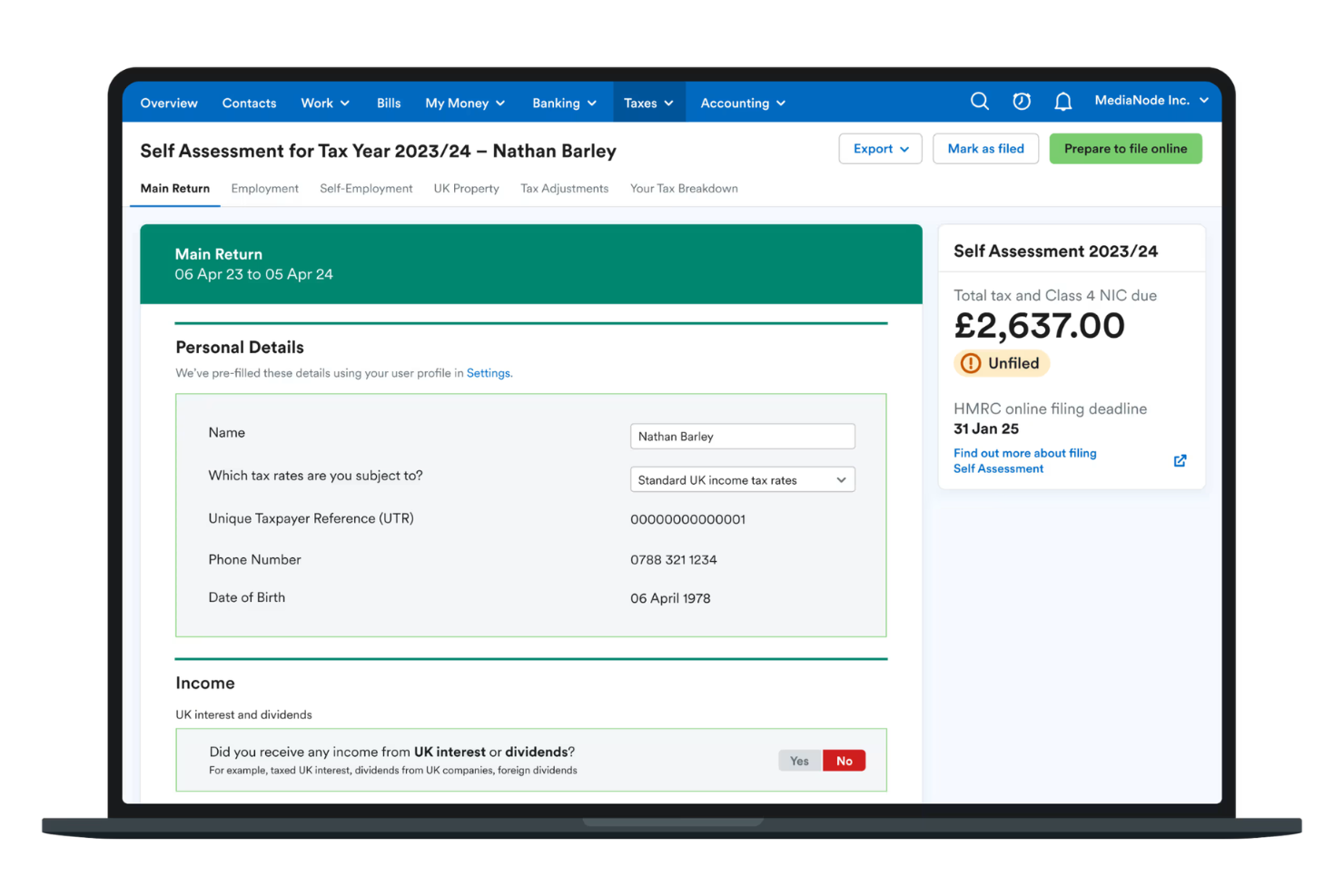
Task: Click the external link icon beside filing help
Action: [x=1180, y=461]
